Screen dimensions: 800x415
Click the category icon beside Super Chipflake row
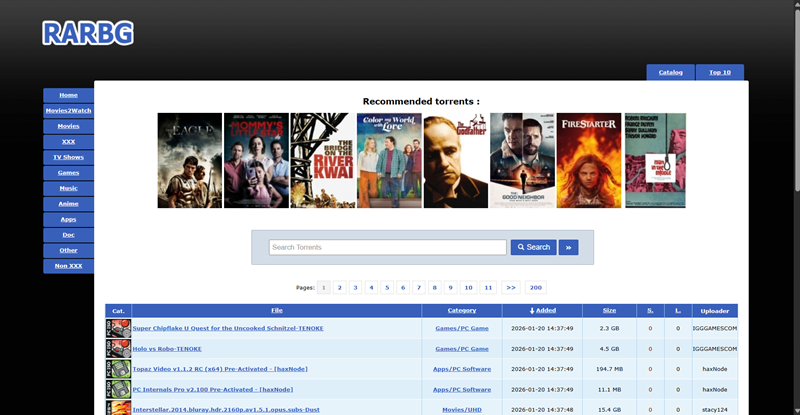118,328
